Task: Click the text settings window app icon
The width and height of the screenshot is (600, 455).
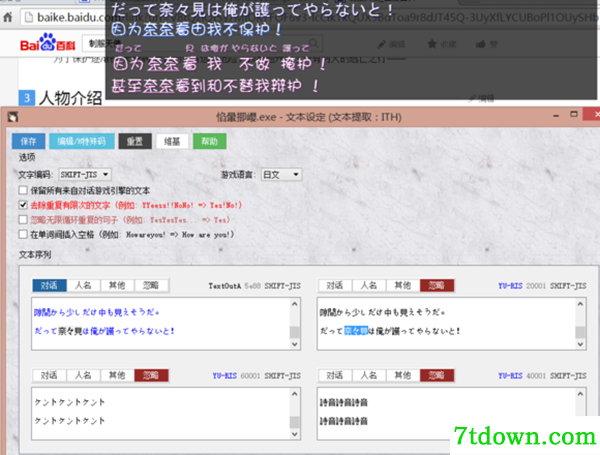Action: (x=13, y=117)
